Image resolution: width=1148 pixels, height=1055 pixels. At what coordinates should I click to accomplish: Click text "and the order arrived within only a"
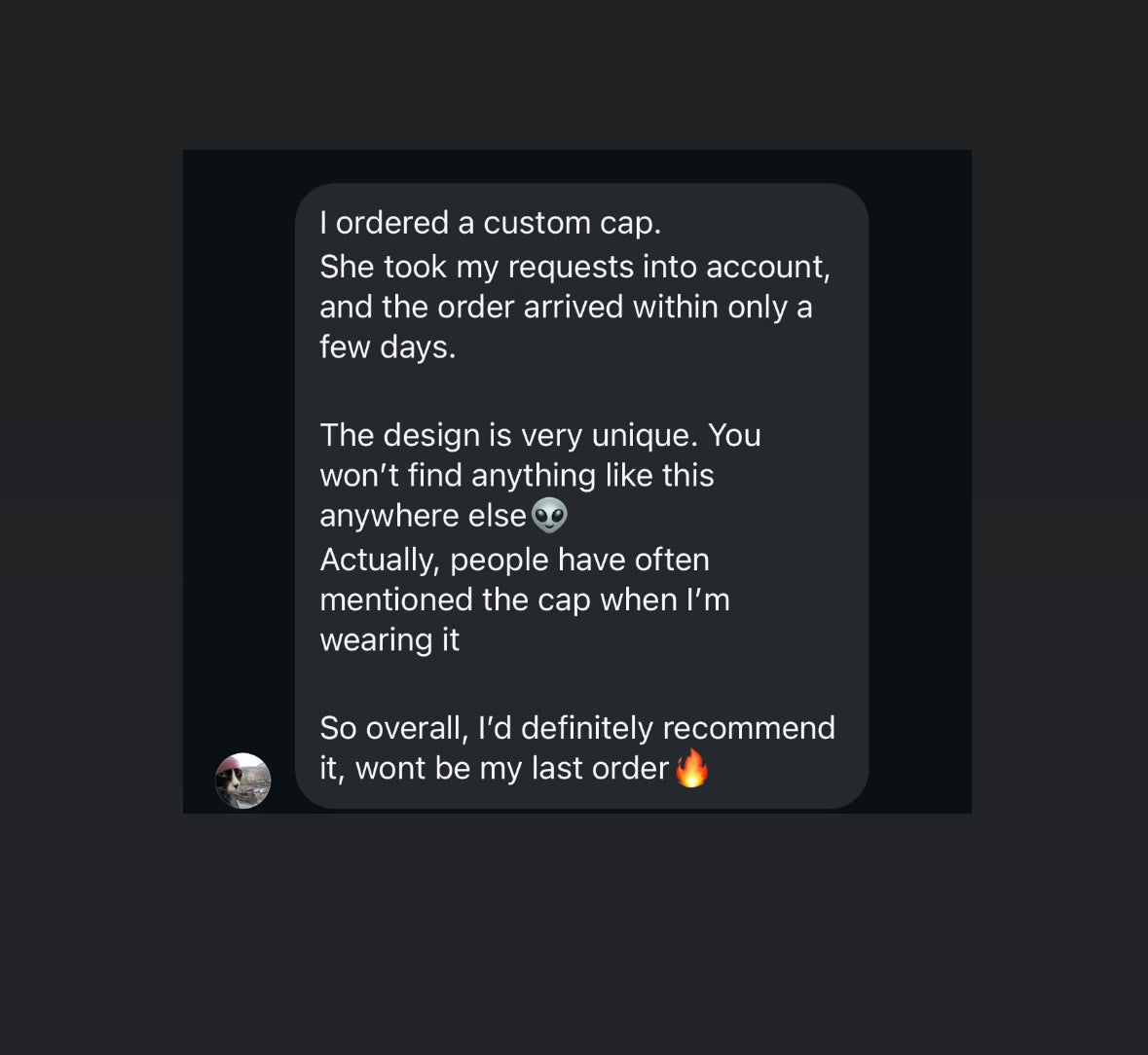tap(566, 307)
